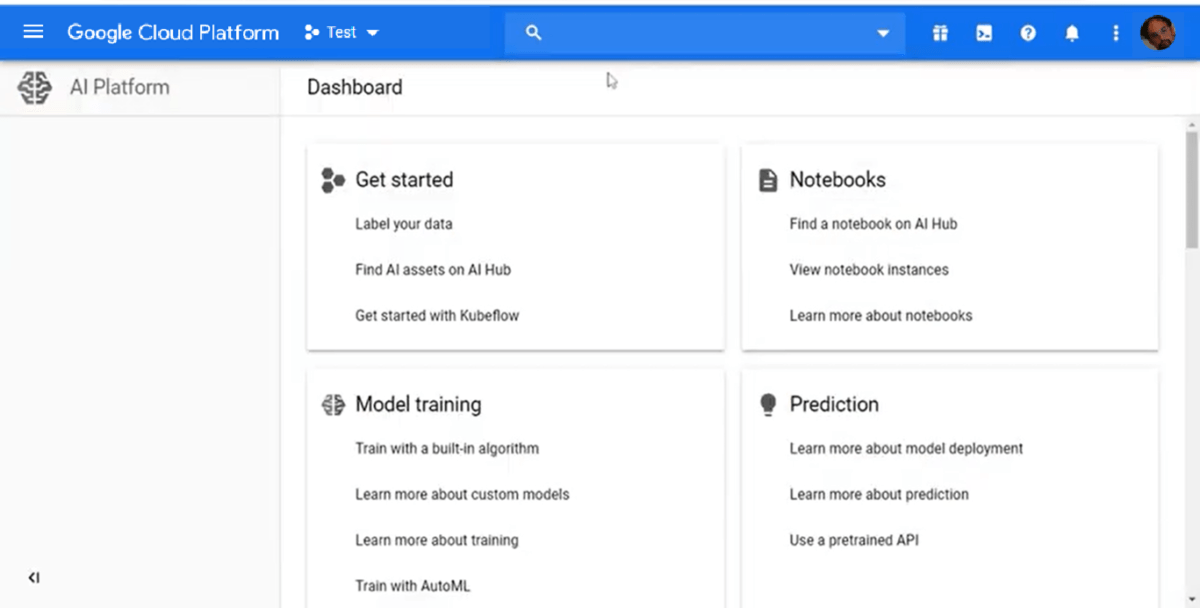Open the notifications bell
Viewport: 1200px width, 608px height.
tap(1072, 32)
